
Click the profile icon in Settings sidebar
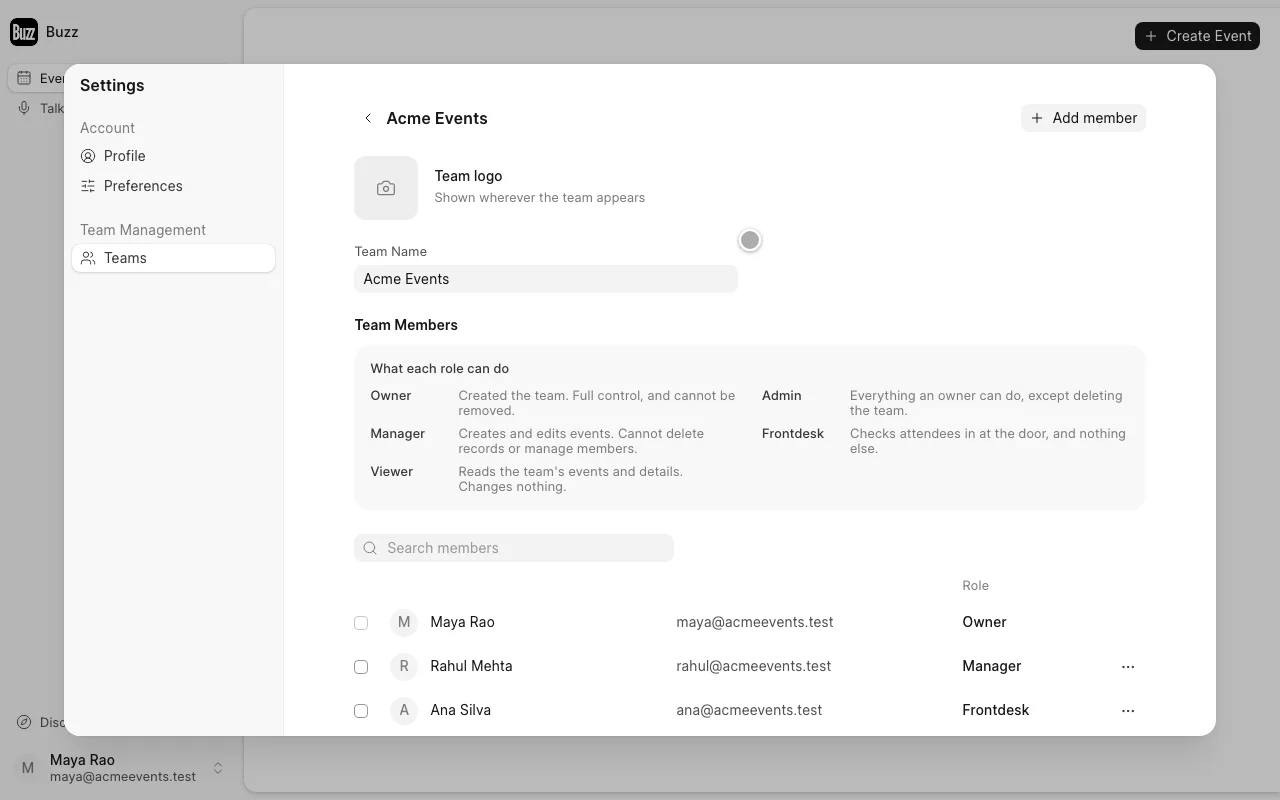[88, 156]
